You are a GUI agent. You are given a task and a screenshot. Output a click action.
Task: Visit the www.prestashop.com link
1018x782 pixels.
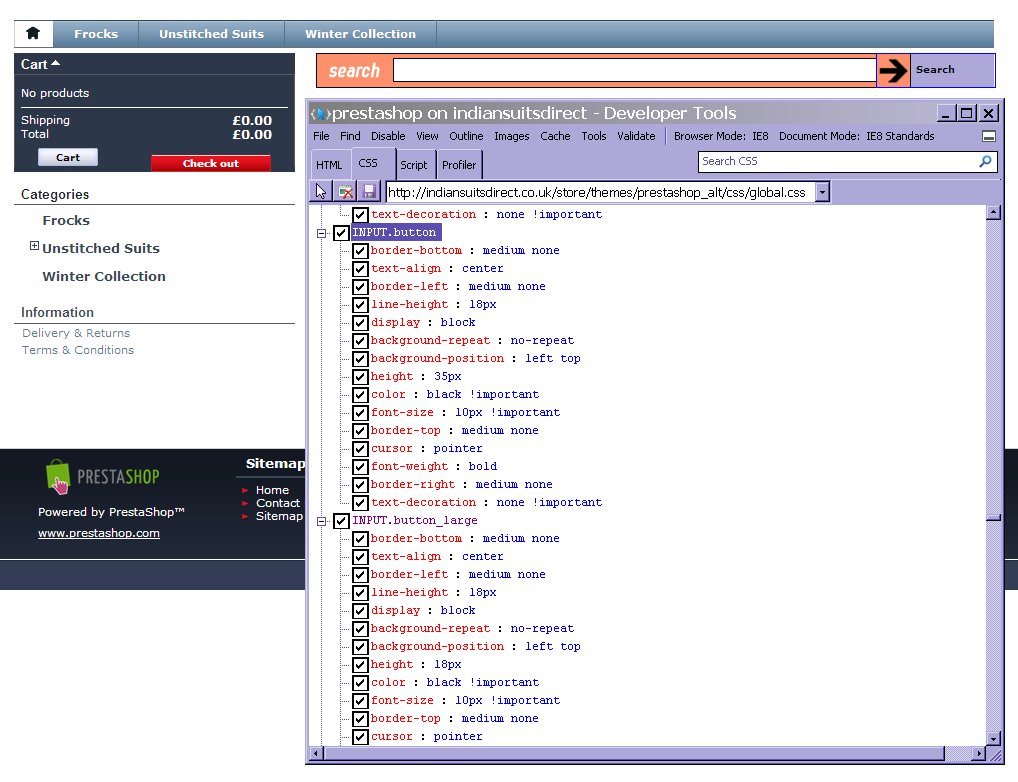pos(99,533)
